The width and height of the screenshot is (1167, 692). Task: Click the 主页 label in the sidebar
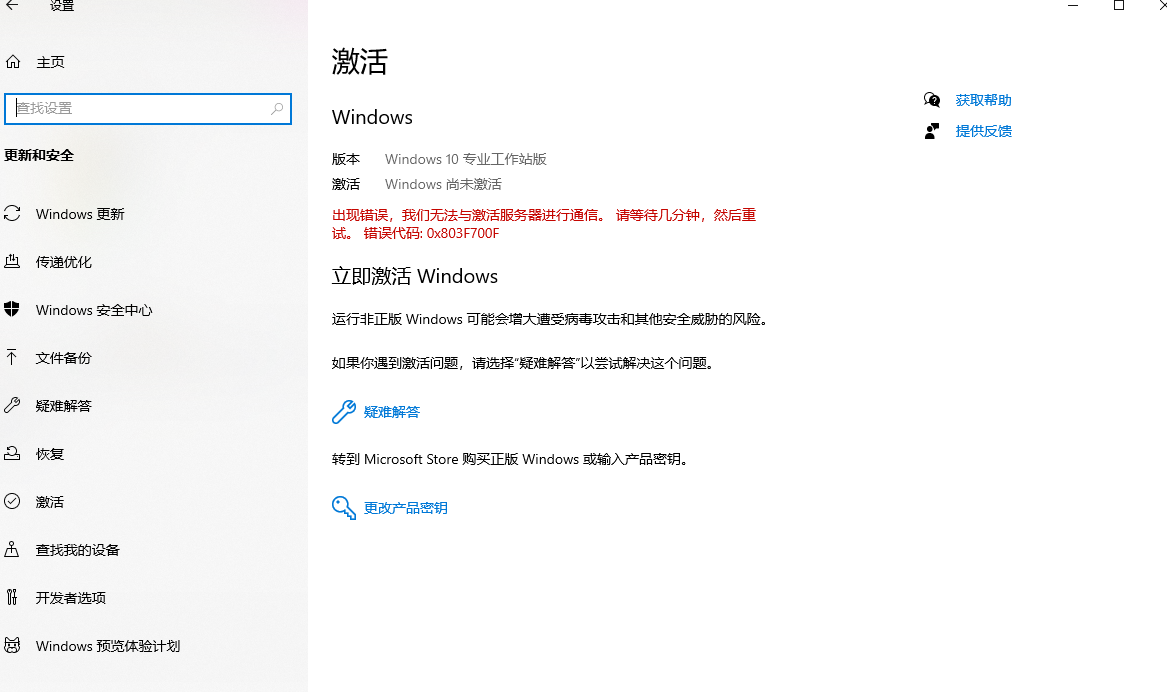(x=51, y=63)
